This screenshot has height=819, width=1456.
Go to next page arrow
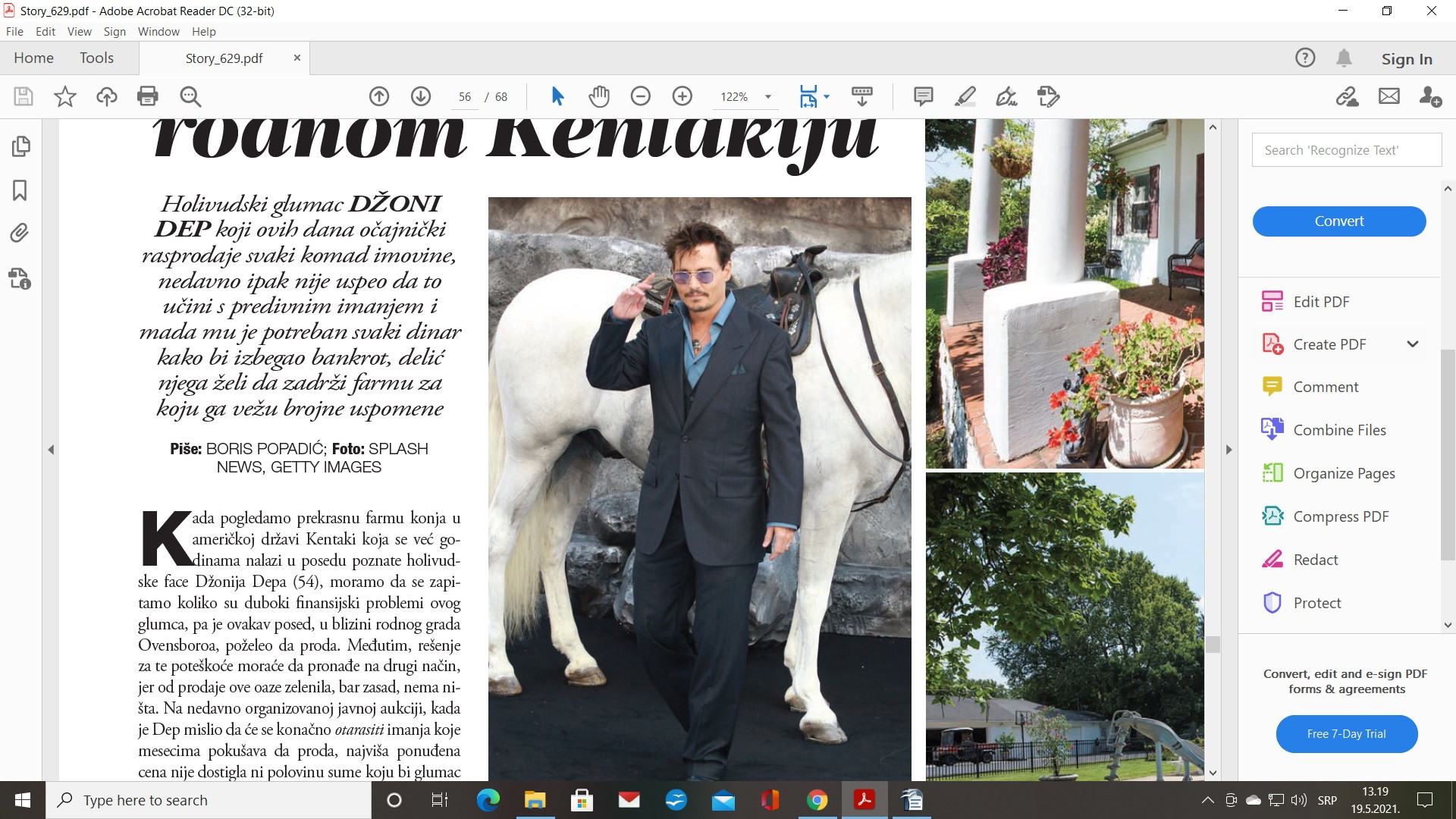421,96
